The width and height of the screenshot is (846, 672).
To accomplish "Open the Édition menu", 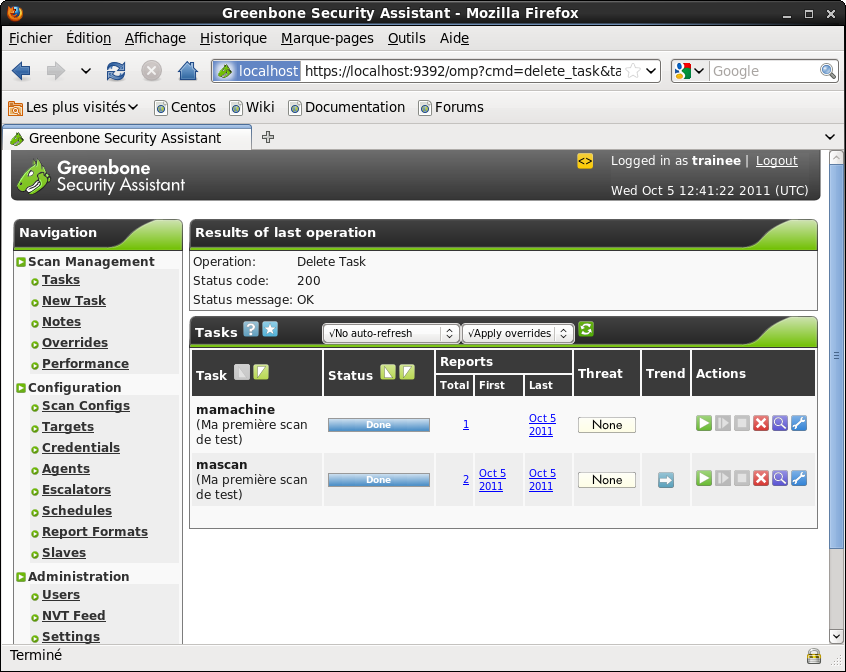I will coord(88,38).
